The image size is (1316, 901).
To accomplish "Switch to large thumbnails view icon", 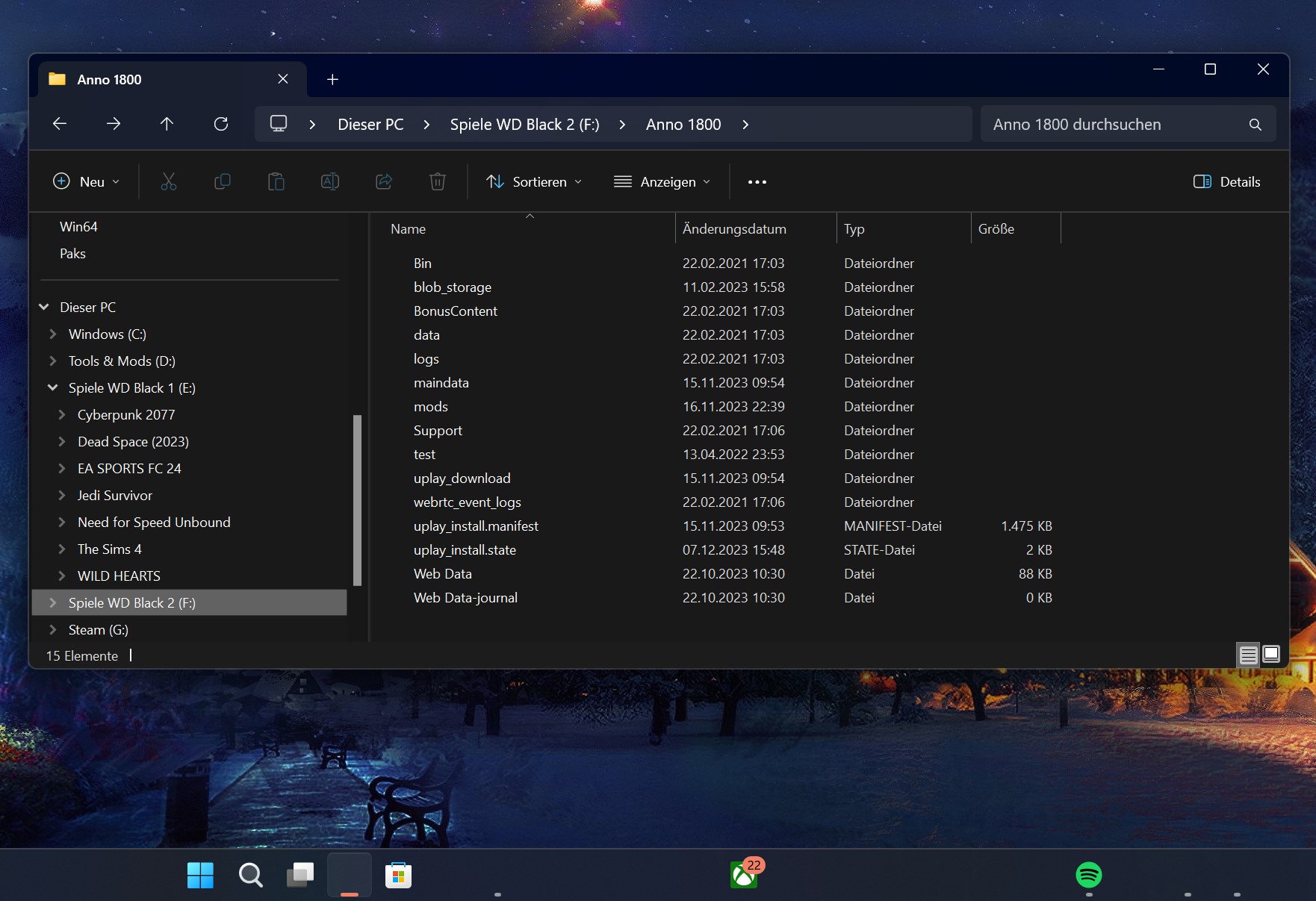I will 1271,655.
